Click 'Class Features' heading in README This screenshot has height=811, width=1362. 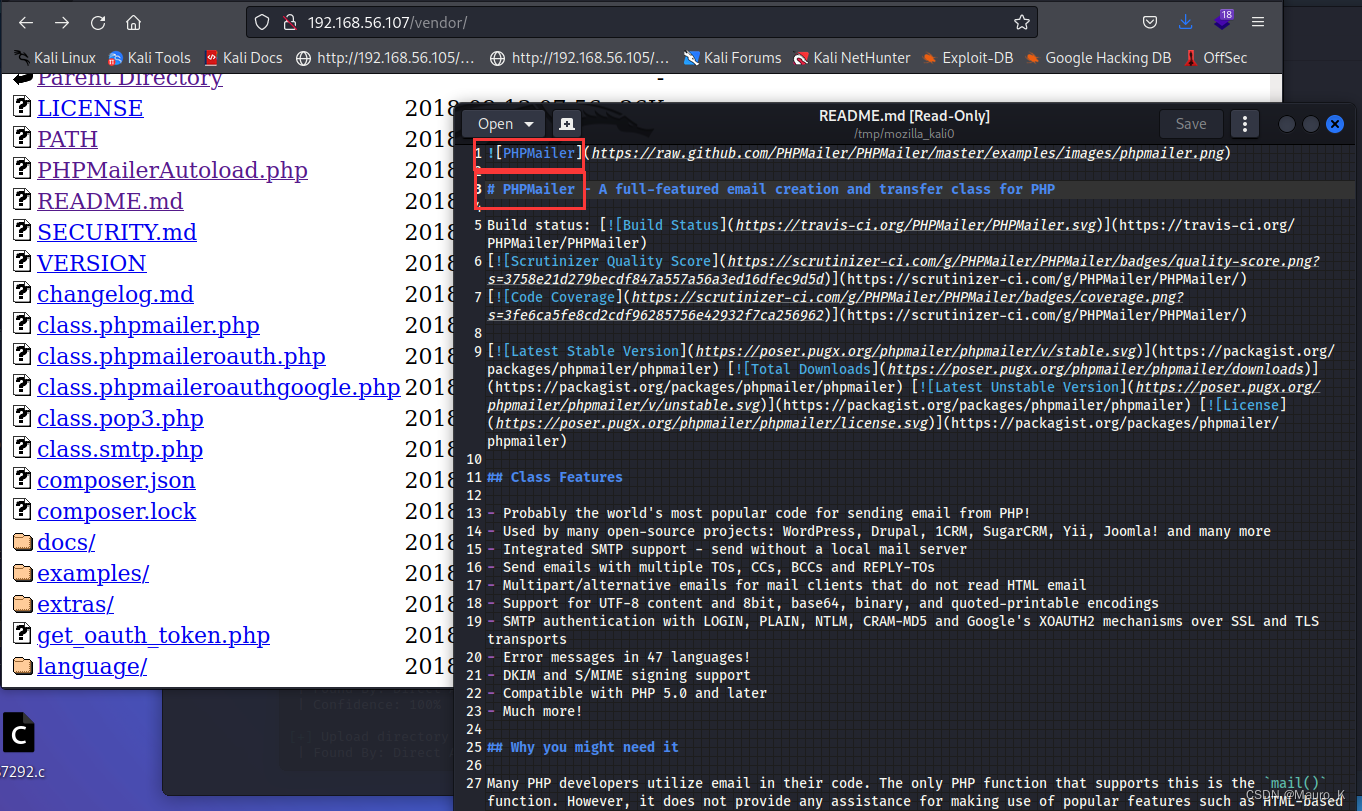click(x=555, y=477)
